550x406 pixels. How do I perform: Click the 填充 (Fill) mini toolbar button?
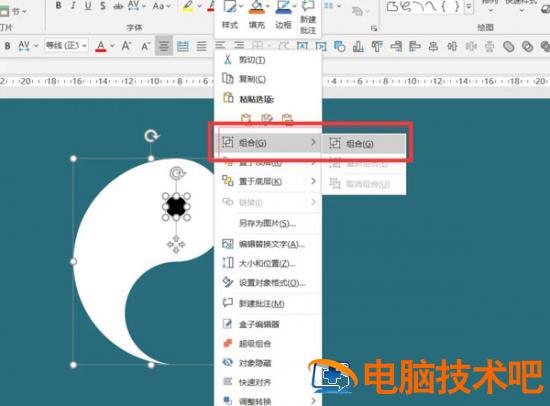[257, 15]
